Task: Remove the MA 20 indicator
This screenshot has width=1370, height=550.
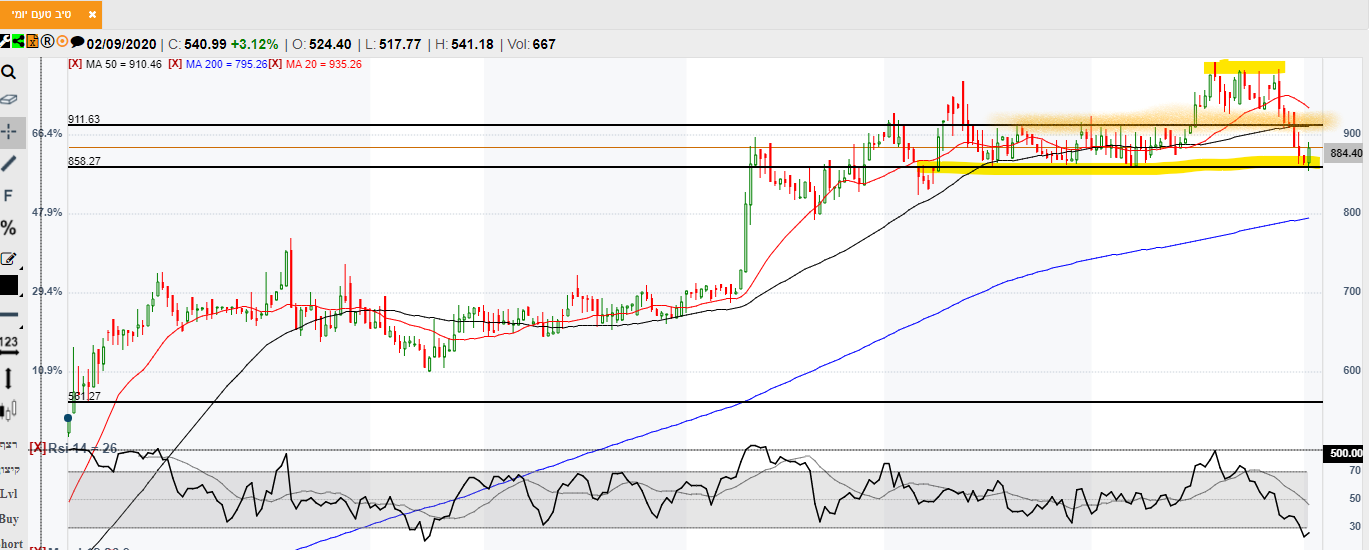Action: click(276, 63)
